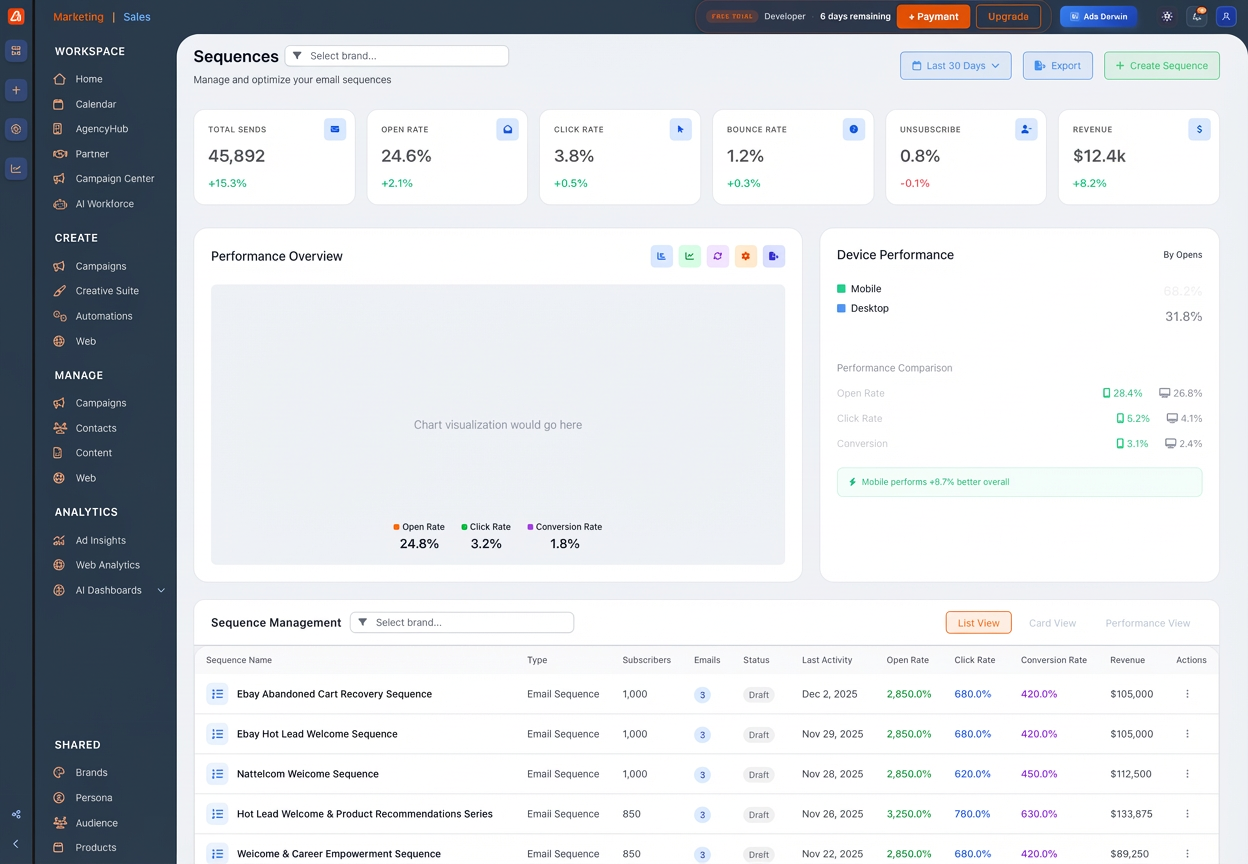The width and height of the screenshot is (1248, 864).
Task: Open Creative Suite from the sidebar
Action: click(107, 291)
